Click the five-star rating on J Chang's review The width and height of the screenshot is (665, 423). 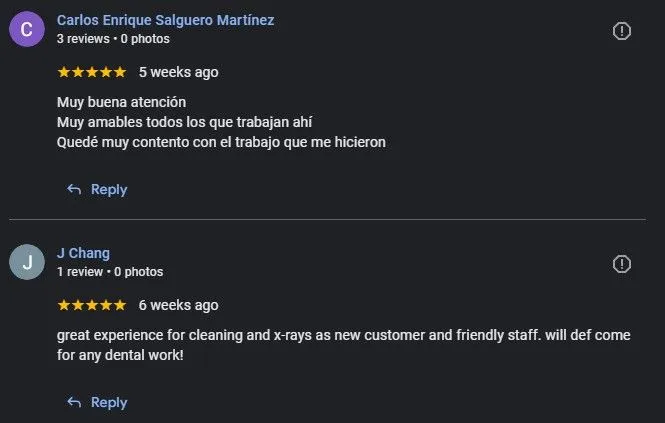[x=92, y=305]
